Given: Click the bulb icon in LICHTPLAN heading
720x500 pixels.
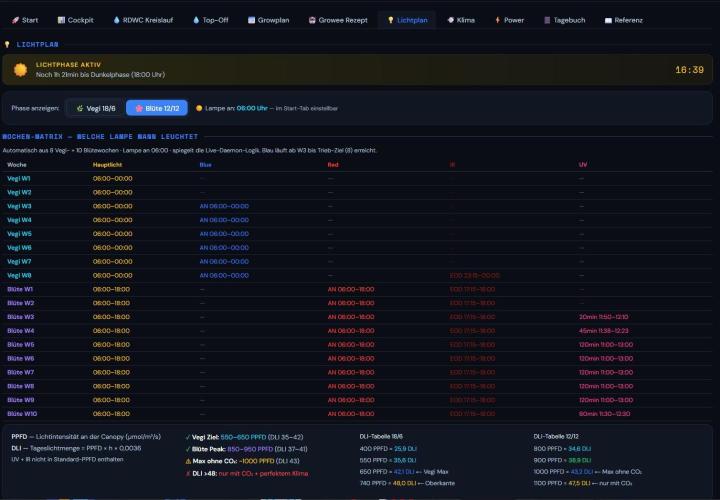Looking at the screenshot, I should 7,45.
